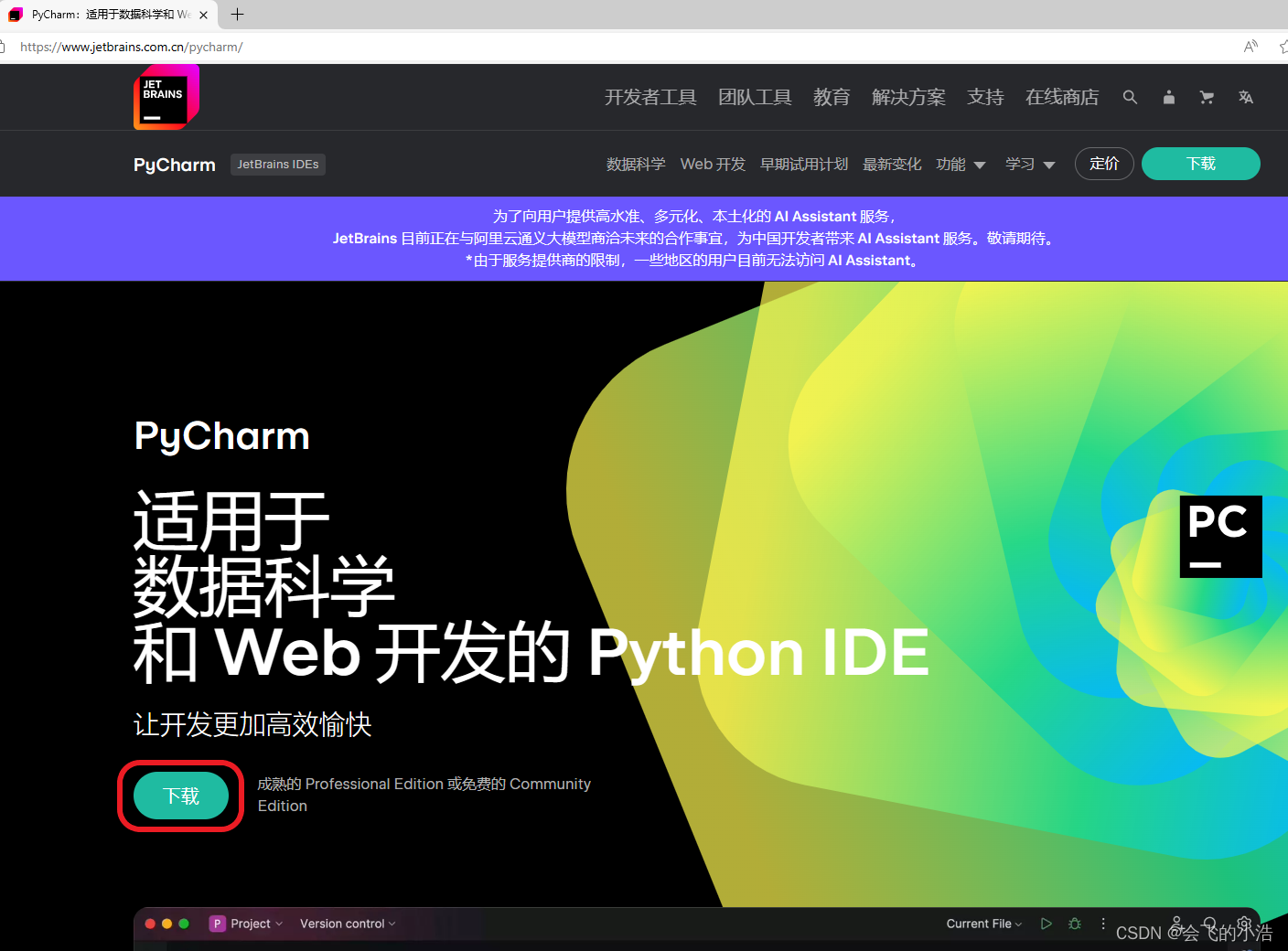Go to the Web 开发 page
The width and height of the screenshot is (1288, 951).
713,164
